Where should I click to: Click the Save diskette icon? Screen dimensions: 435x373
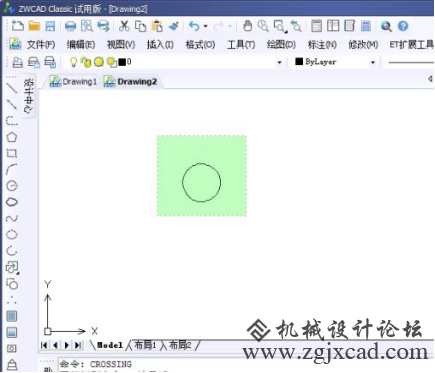(50, 26)
